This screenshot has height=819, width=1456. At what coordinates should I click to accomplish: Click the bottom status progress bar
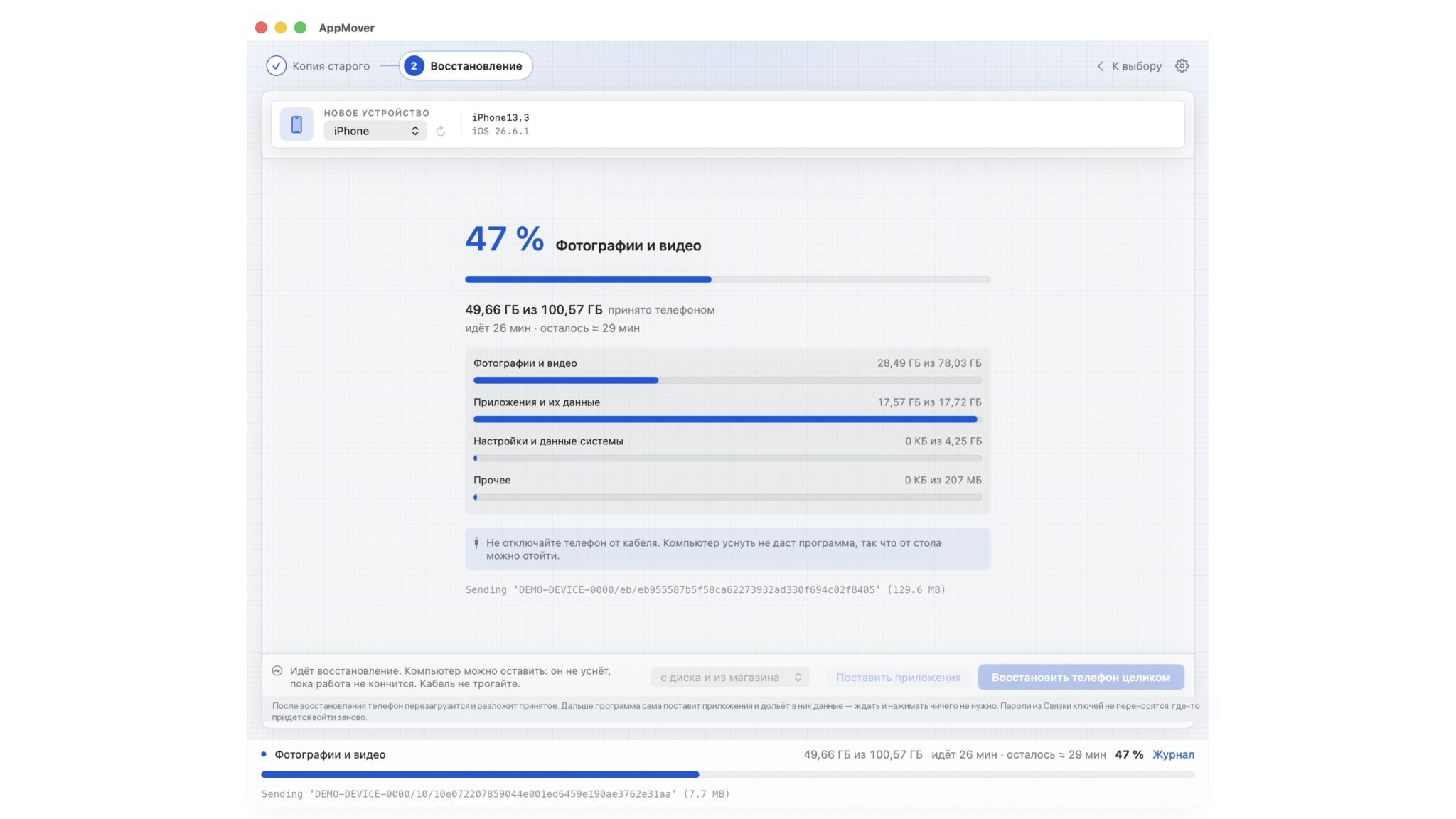[727, 774]
